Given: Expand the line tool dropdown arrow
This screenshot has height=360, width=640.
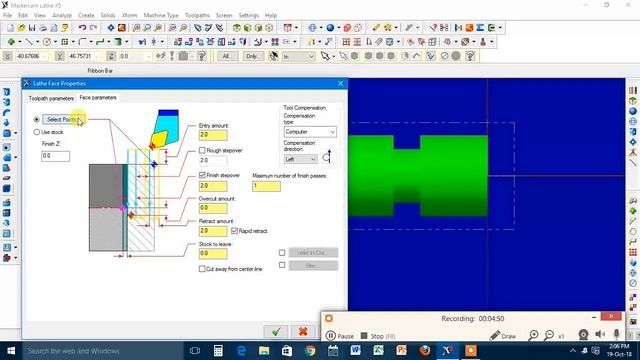Looking at the screenshot, I should coord(37,42).
